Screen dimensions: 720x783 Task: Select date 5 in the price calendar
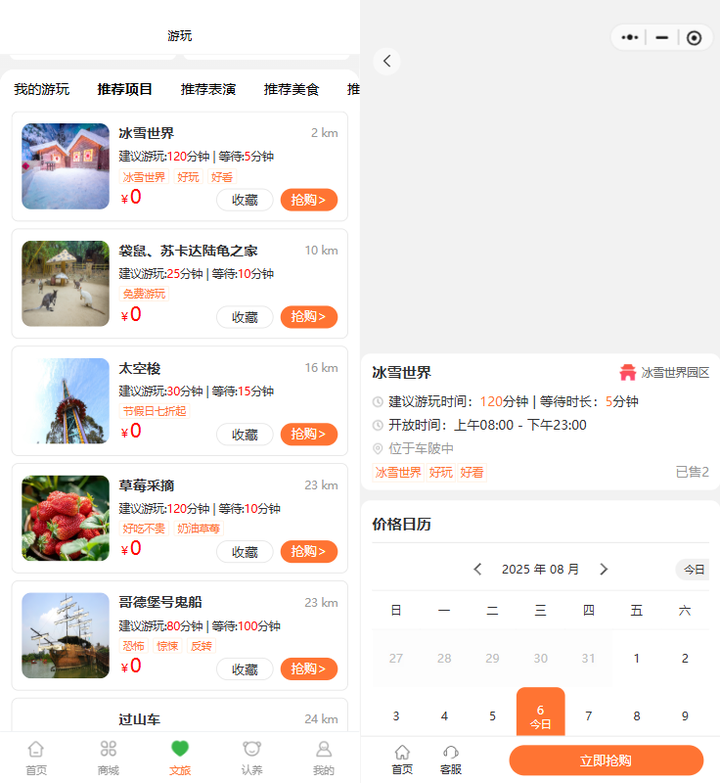point(492,716)
